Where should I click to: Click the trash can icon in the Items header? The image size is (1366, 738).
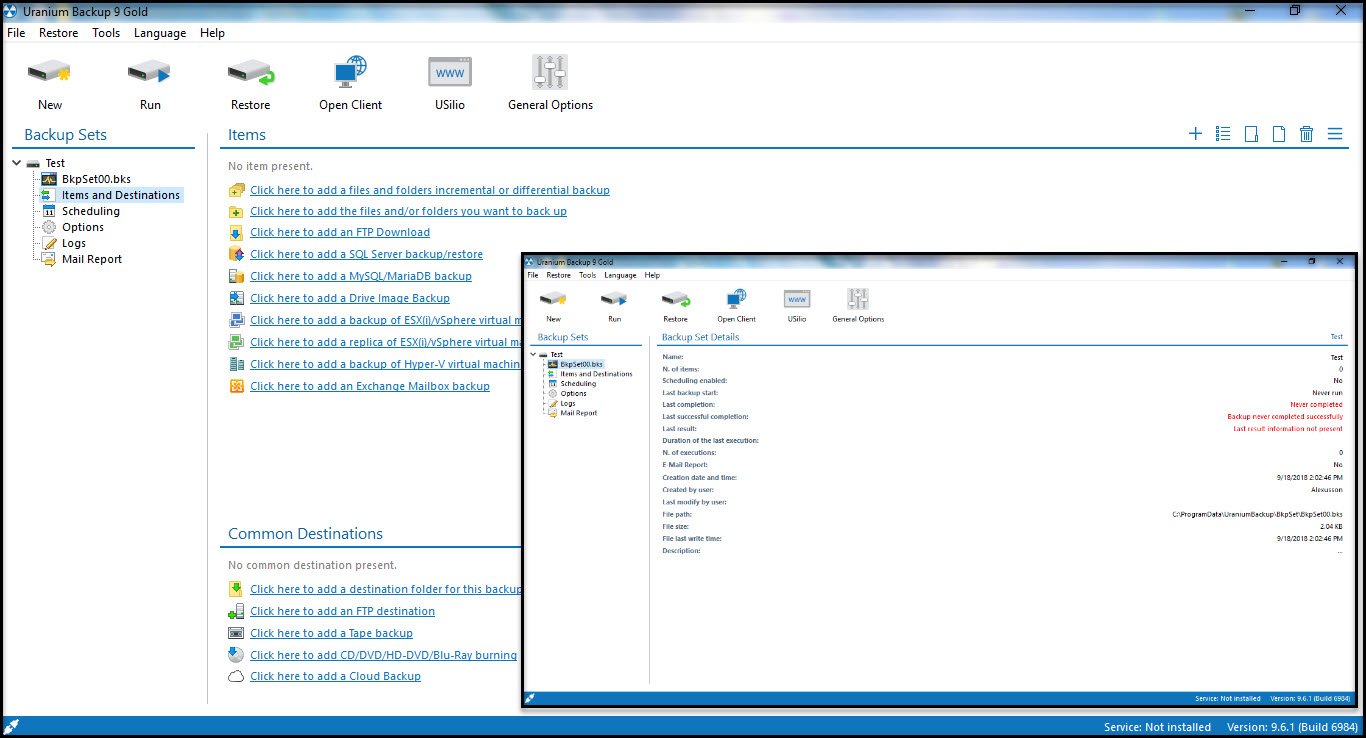click(x=1306, y=134)
